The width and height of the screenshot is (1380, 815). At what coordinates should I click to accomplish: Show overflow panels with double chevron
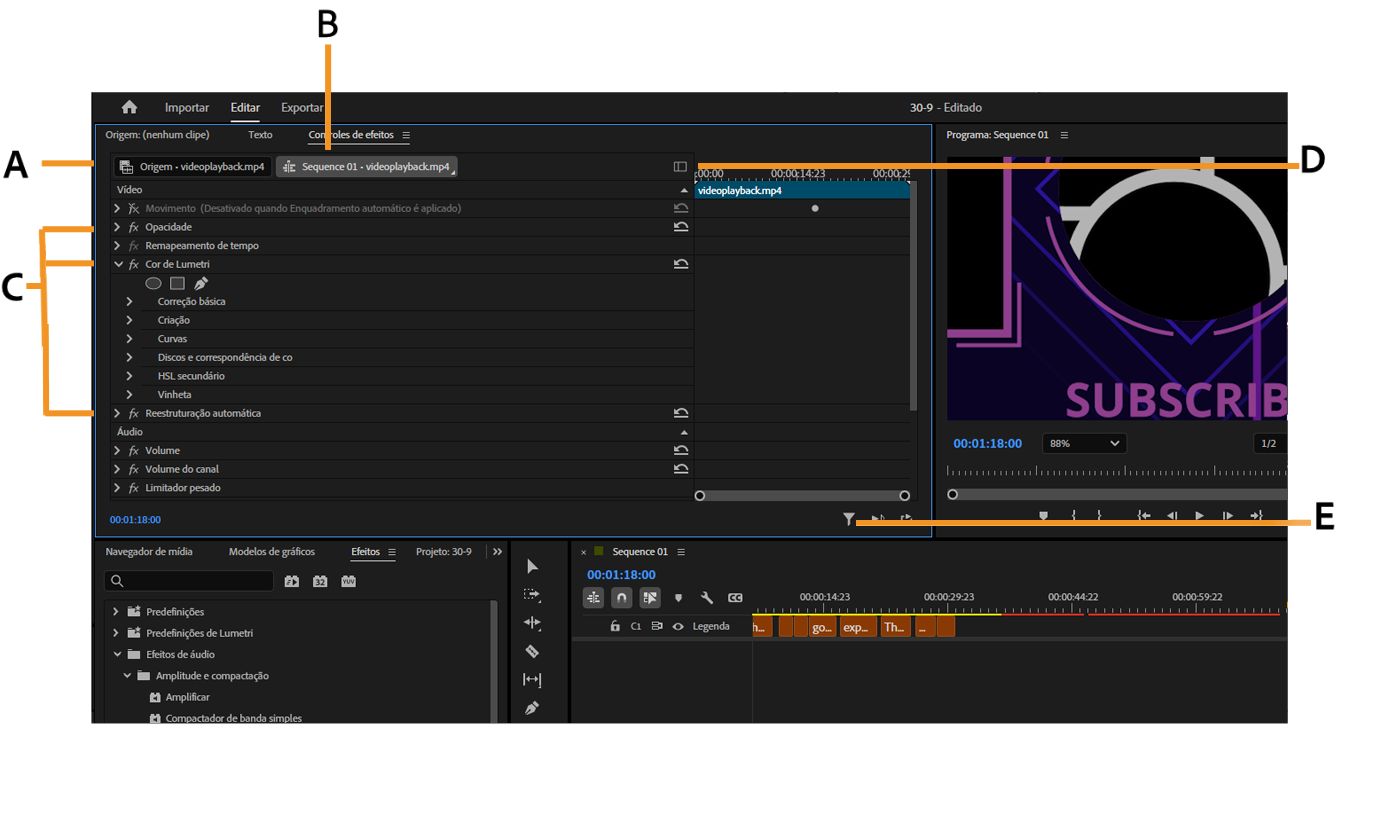point(497,552)
